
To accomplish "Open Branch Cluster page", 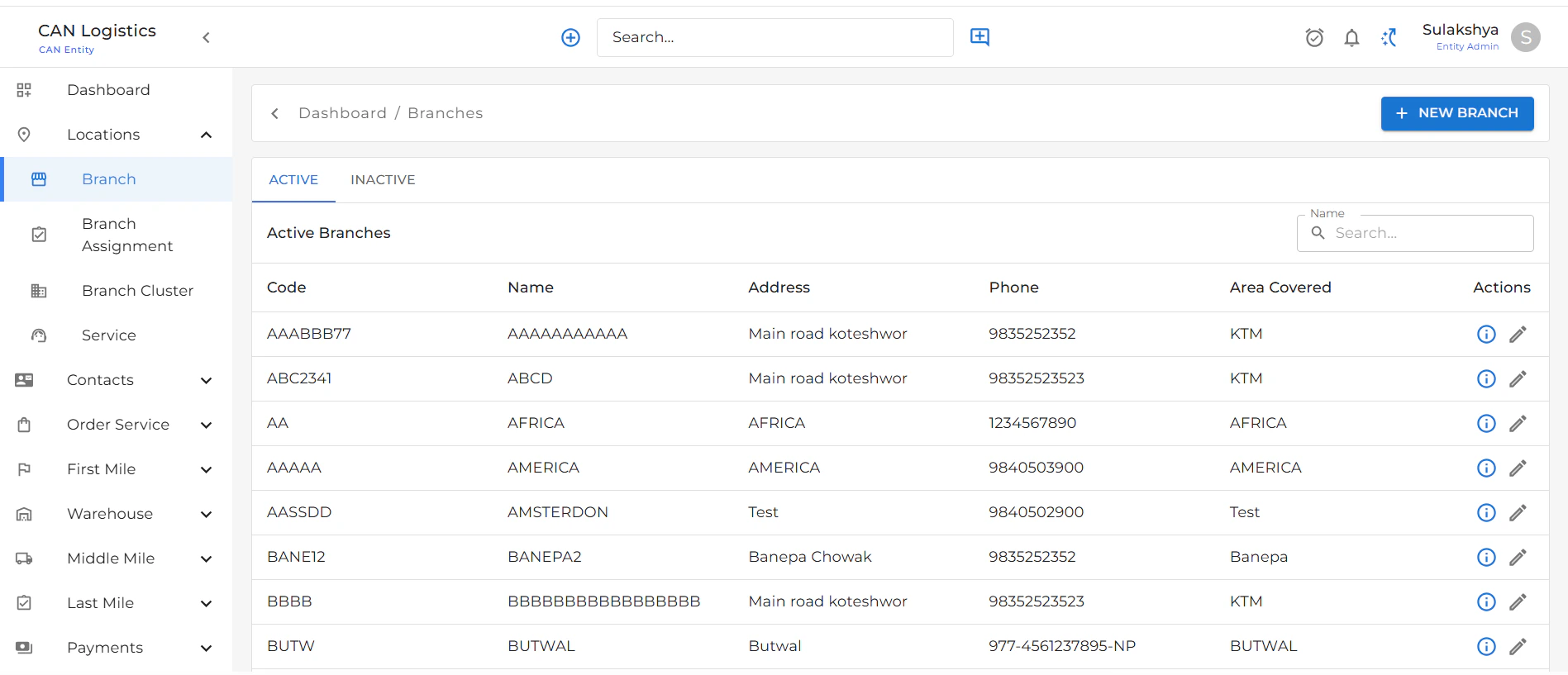I will [x=116, y=291].
